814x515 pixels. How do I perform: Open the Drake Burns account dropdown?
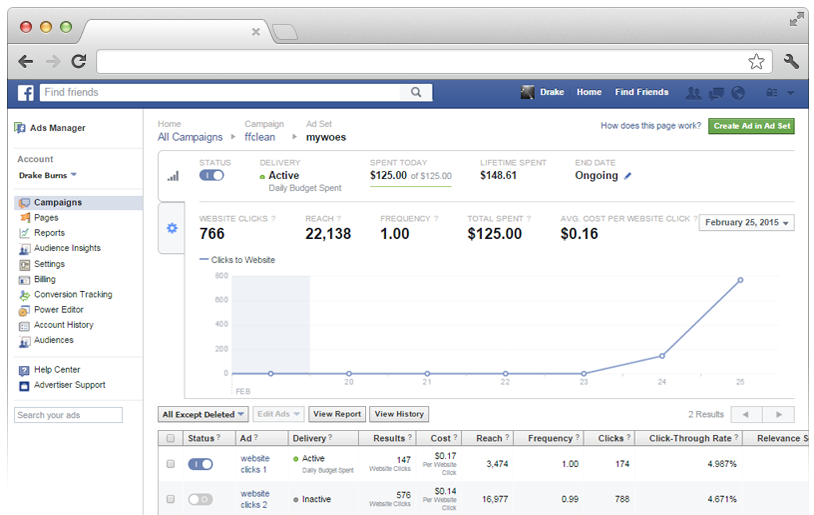(x=48, y=175)
